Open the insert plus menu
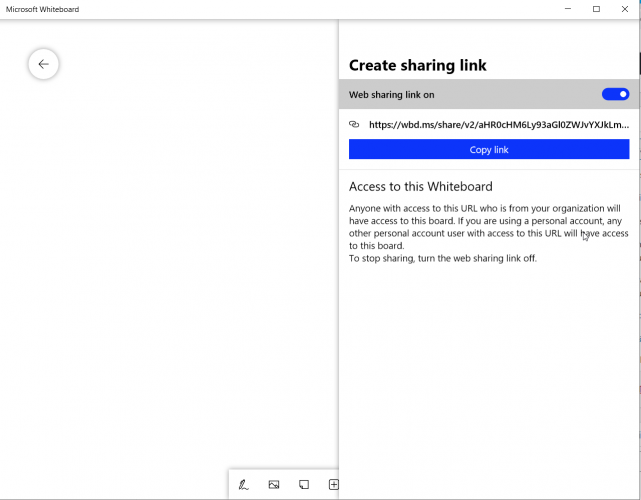Screen dimensions: 641x500 [x=334, y=485]
